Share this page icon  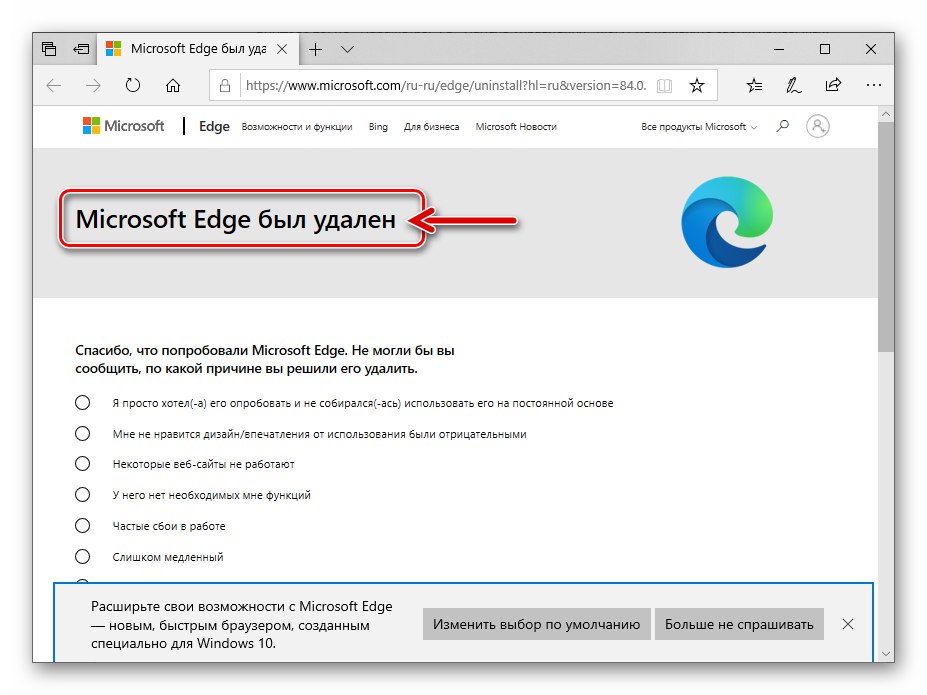point(833,85)
